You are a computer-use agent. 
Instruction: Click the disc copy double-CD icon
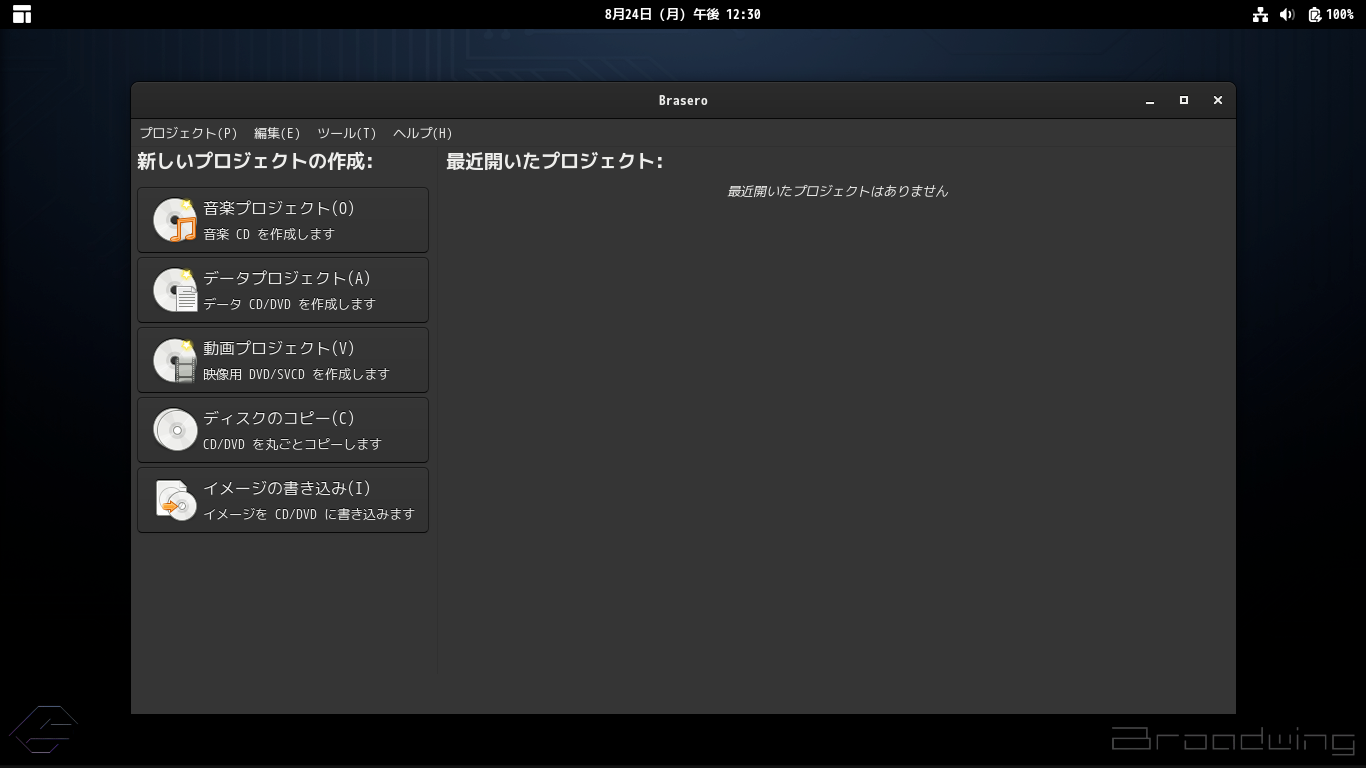pos(175,430)
